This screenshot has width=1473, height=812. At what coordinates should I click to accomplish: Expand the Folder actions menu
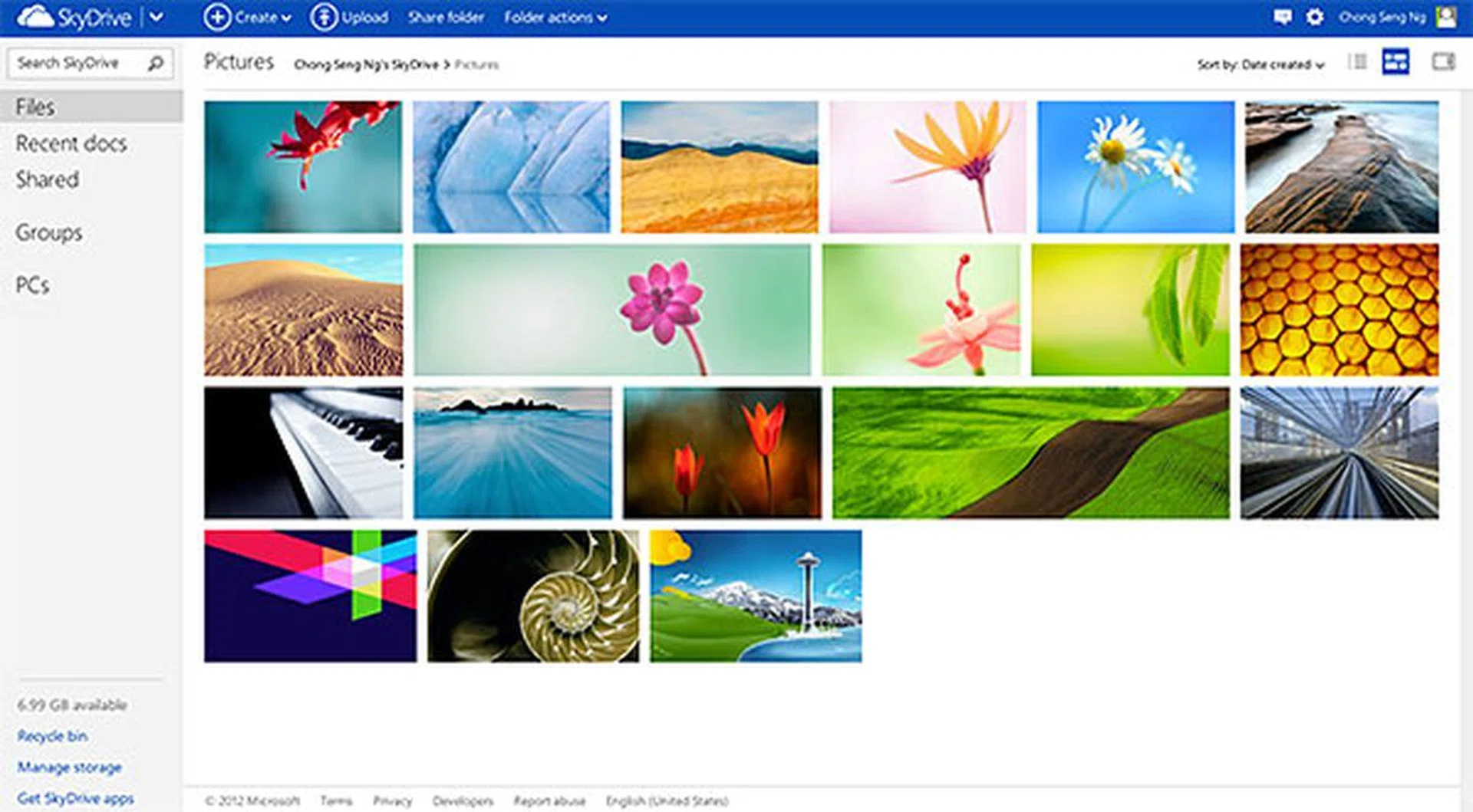[x=555, y=17]
